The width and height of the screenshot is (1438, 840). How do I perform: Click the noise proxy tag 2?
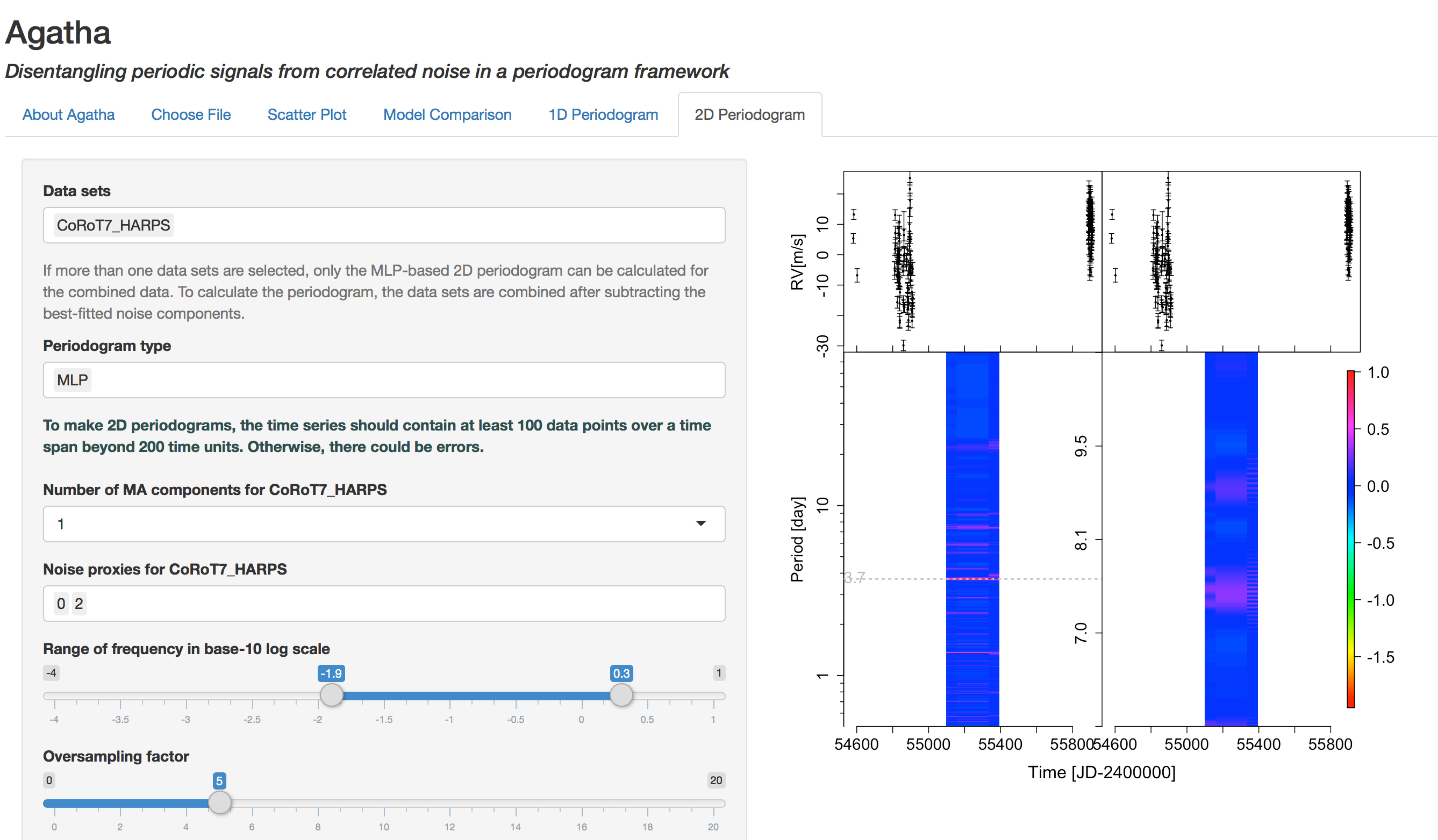79,603
